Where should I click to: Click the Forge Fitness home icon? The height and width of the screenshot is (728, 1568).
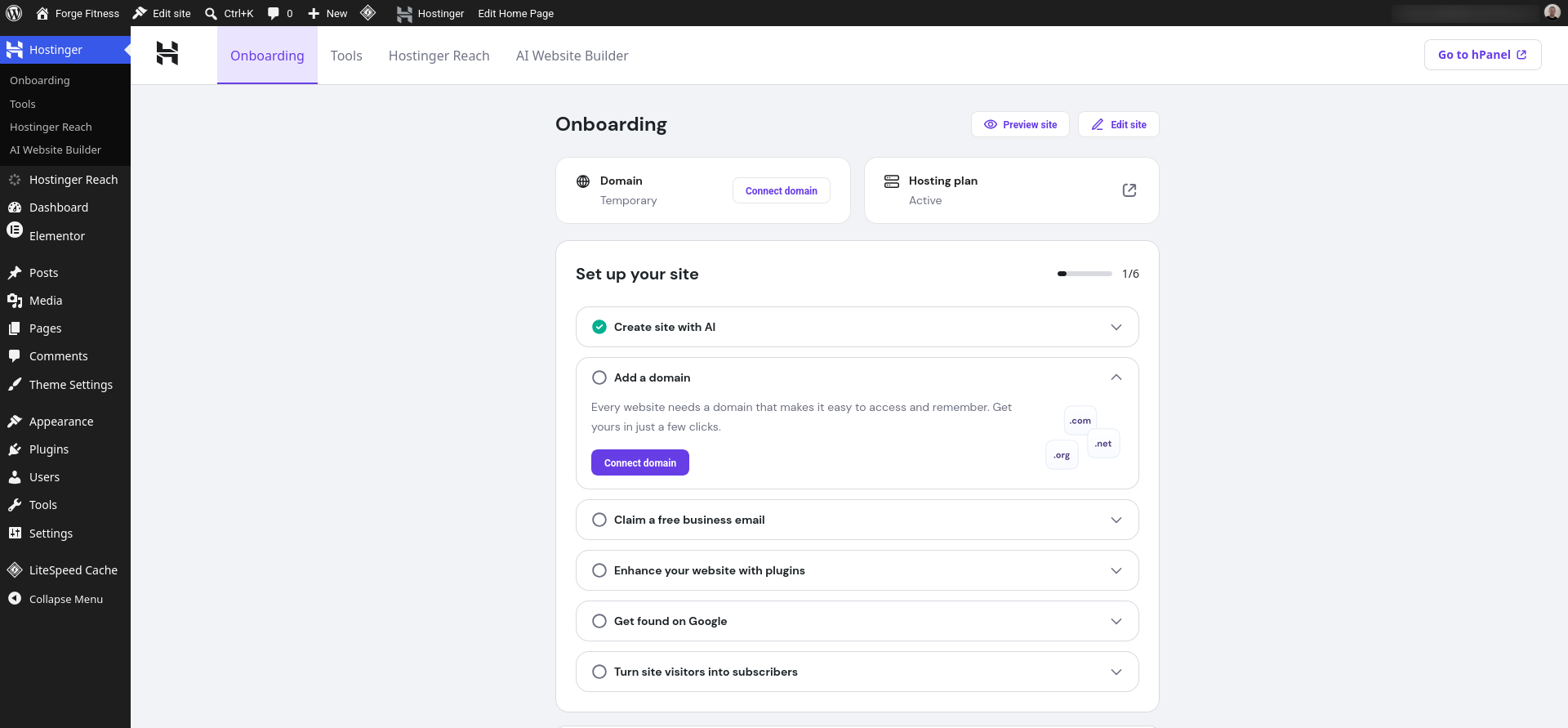42,13
